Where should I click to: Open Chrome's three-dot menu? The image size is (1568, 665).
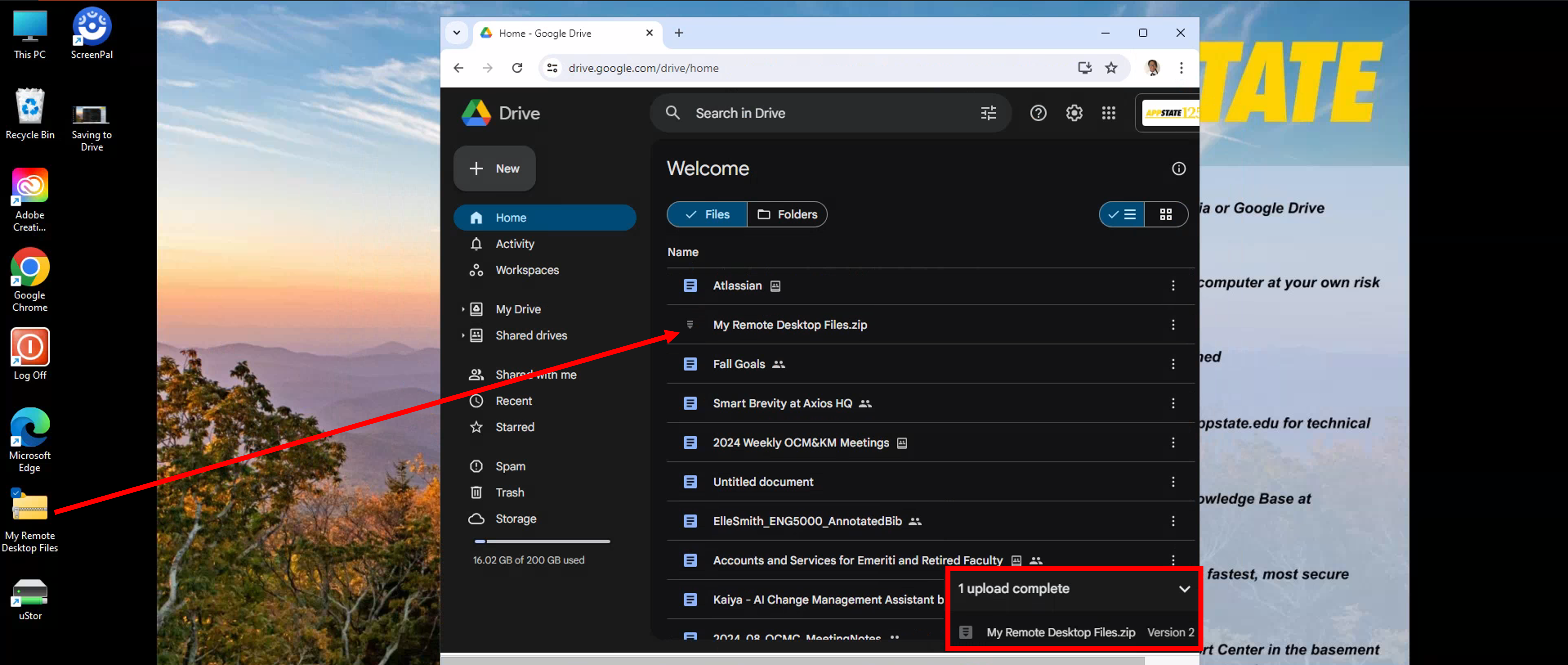[1181, 68]
